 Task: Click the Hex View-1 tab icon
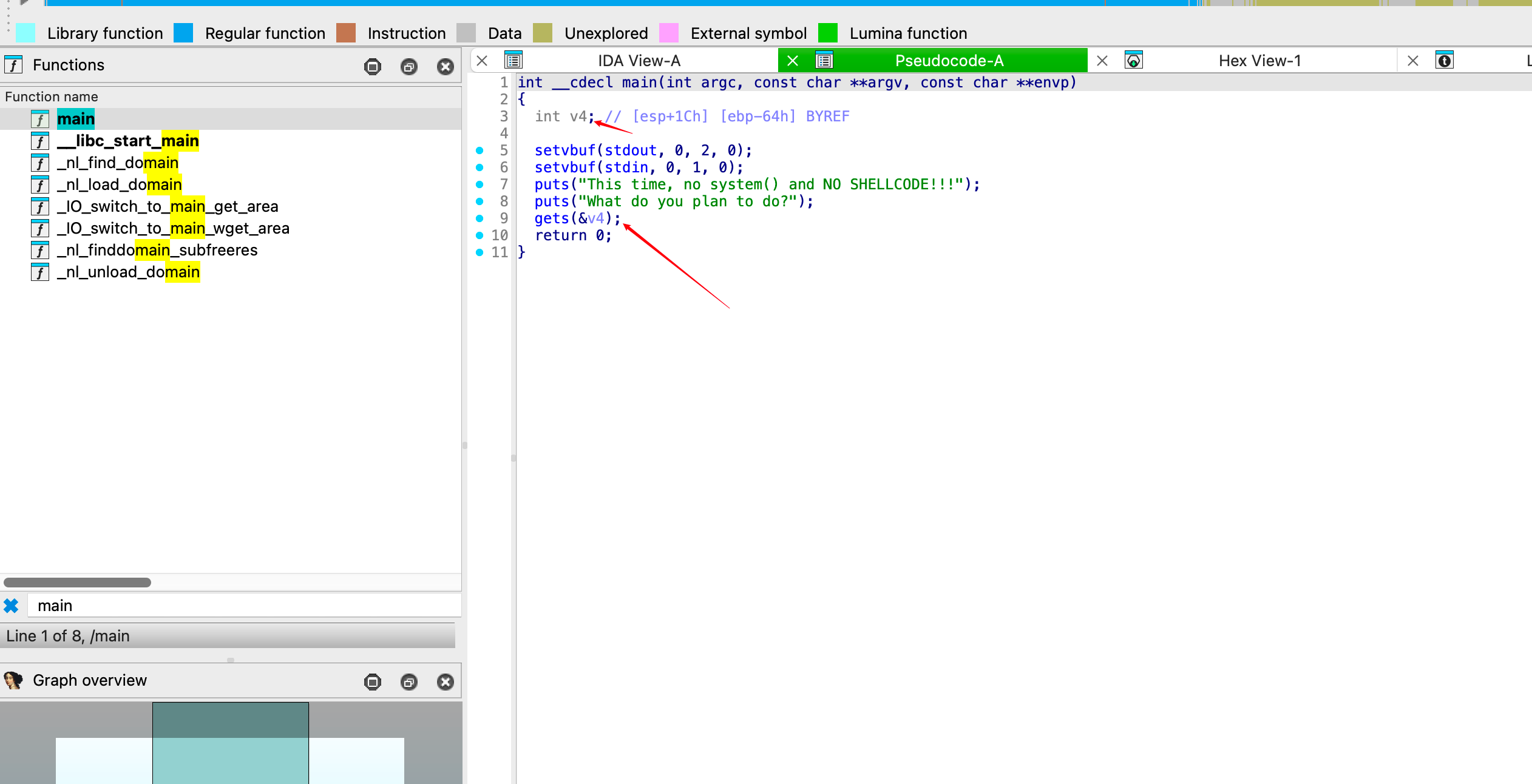coord(1134,60)
